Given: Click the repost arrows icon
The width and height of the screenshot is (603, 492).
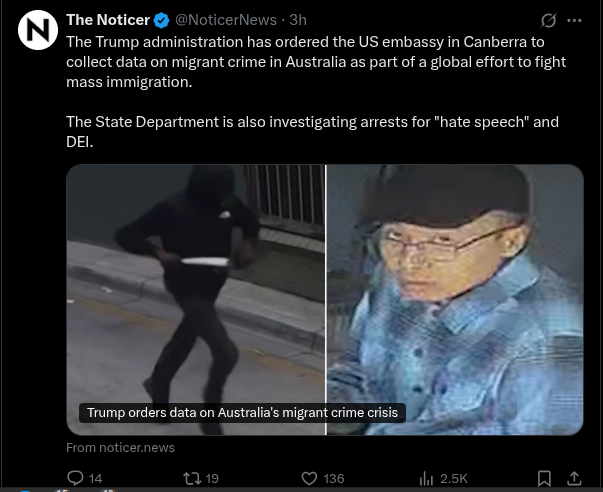Looking at the screenshot, I should (192, 478).
